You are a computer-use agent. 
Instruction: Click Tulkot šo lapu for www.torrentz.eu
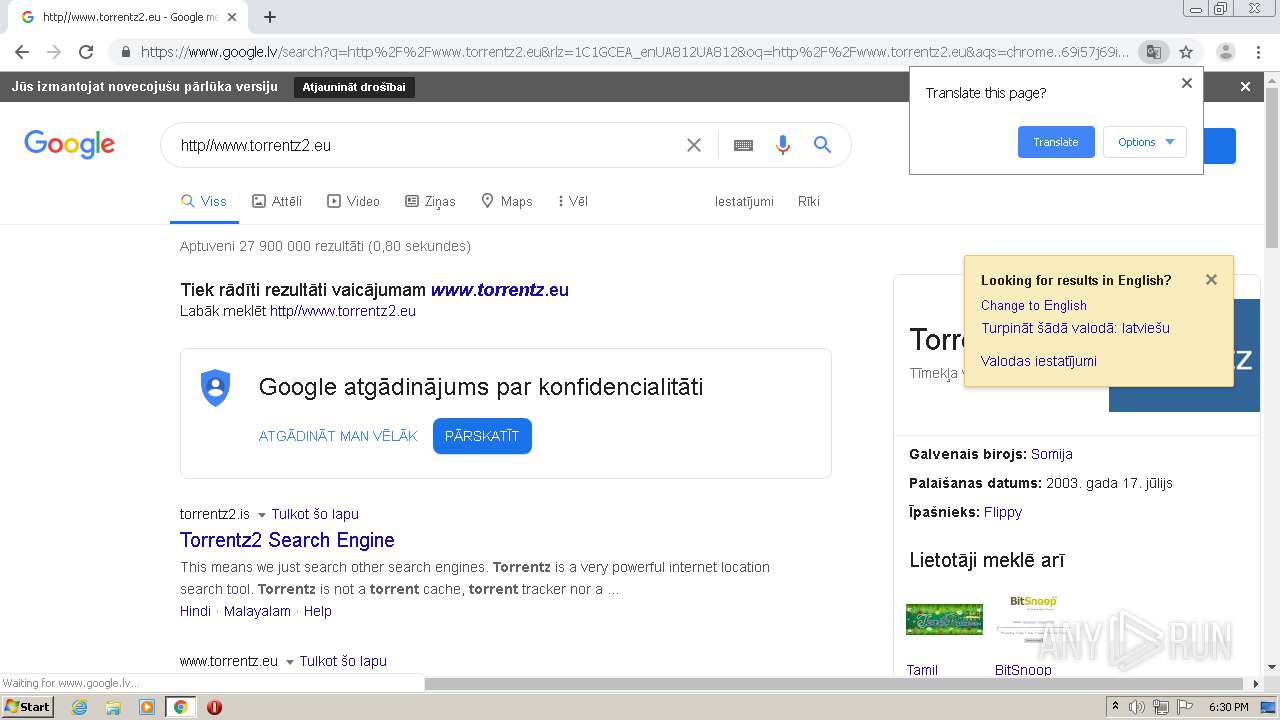[x=343, y=661]
